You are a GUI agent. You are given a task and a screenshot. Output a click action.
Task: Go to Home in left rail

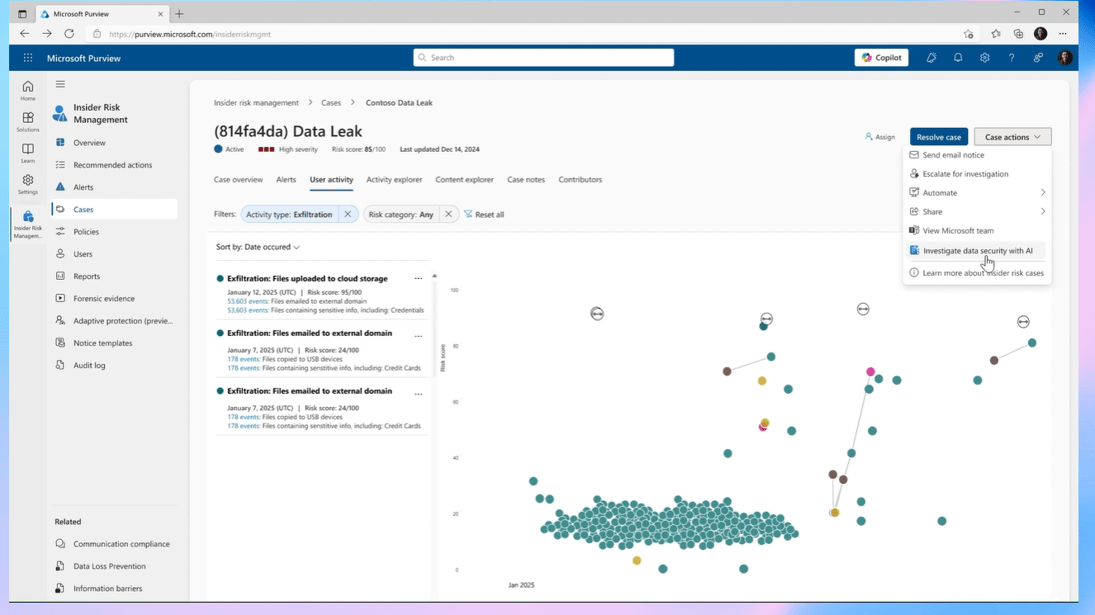(28, 91)
